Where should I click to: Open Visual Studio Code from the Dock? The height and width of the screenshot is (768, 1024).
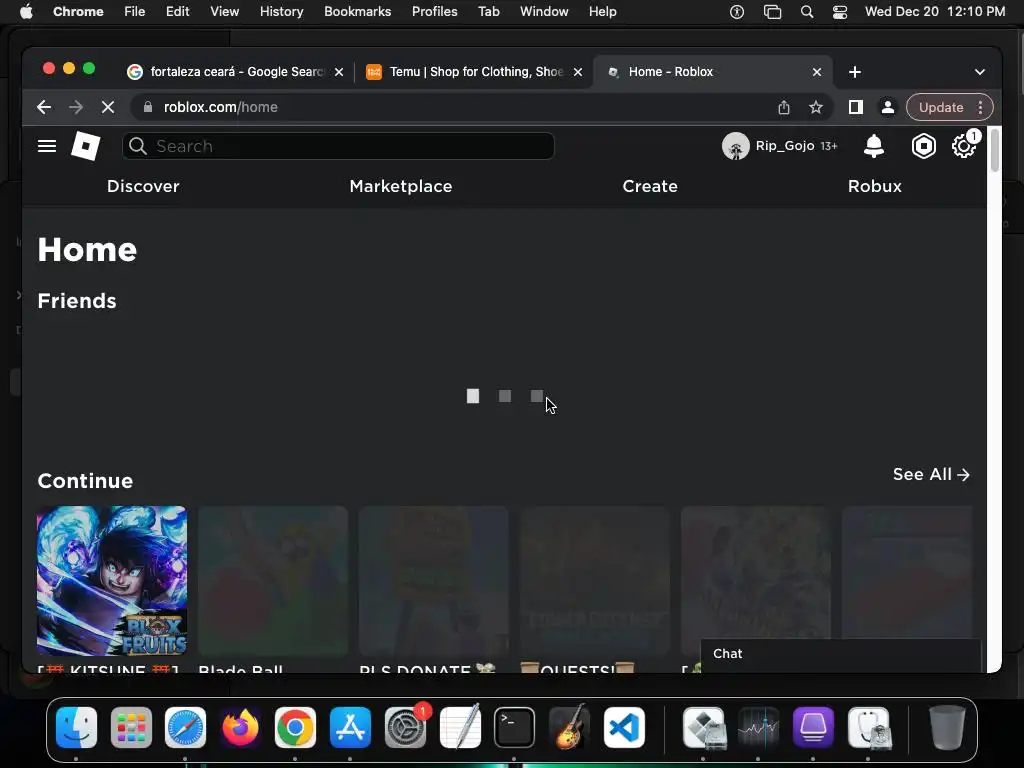tap(624, 728)
